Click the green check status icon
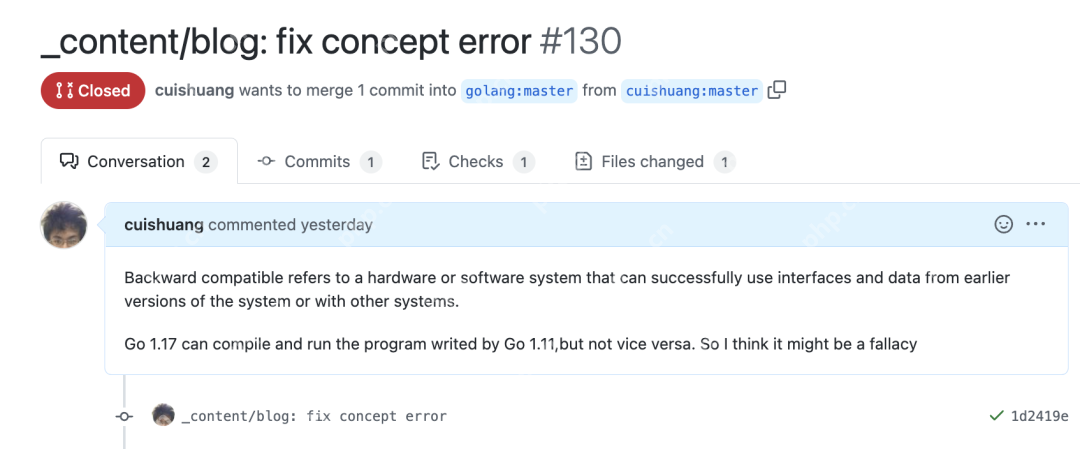 (x=996, y=415)
